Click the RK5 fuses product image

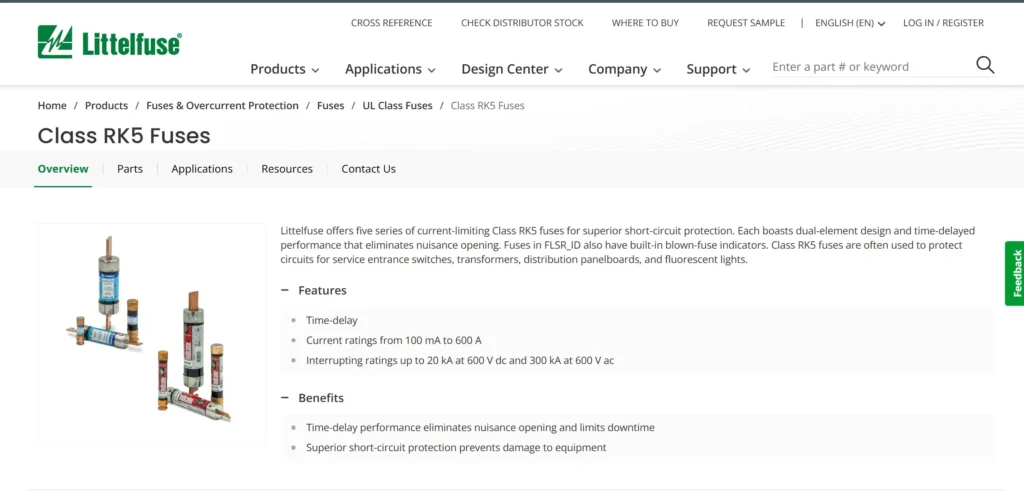coord(152,333)
